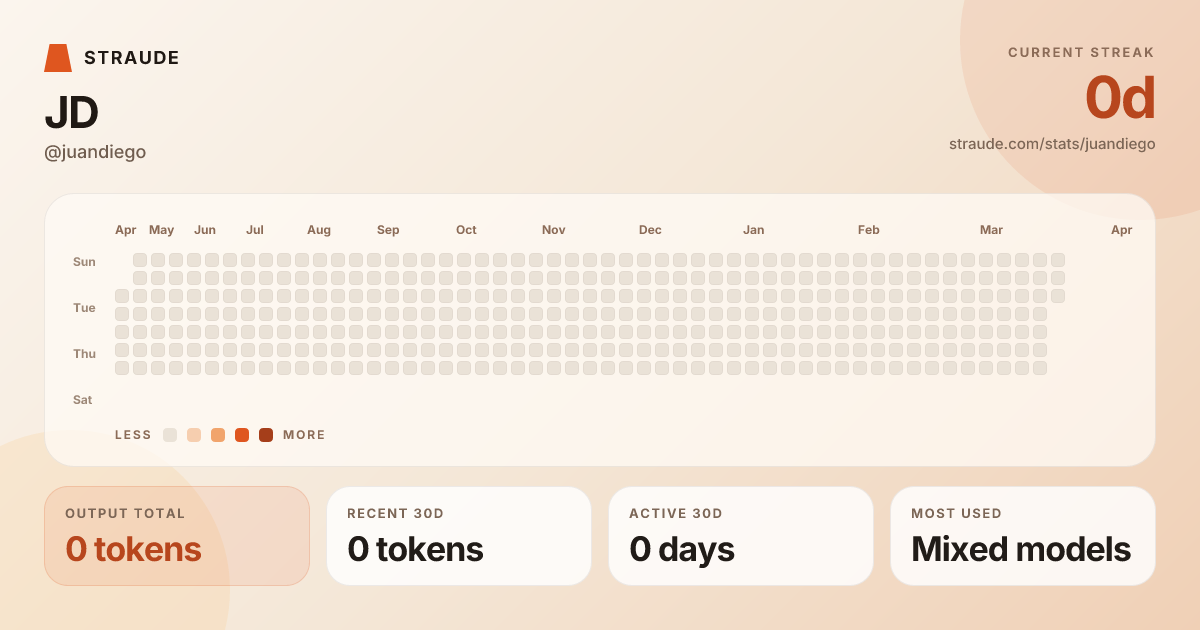The height and width of the screenshot is (630, 1200).
Task: Click the Dec month label in heatmap
Action: pos(650,230)
